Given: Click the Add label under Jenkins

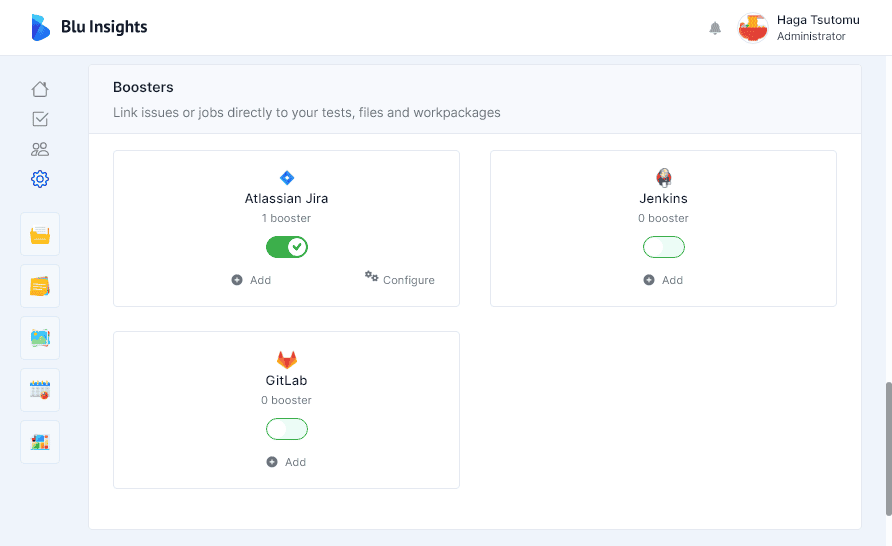Looking at the screenshot, I should click(672, 280).
